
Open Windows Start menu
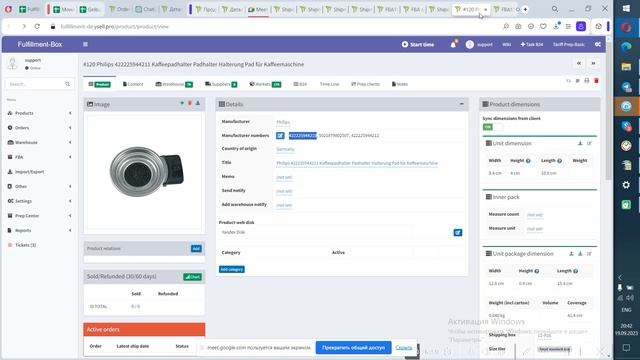[627, 9]
